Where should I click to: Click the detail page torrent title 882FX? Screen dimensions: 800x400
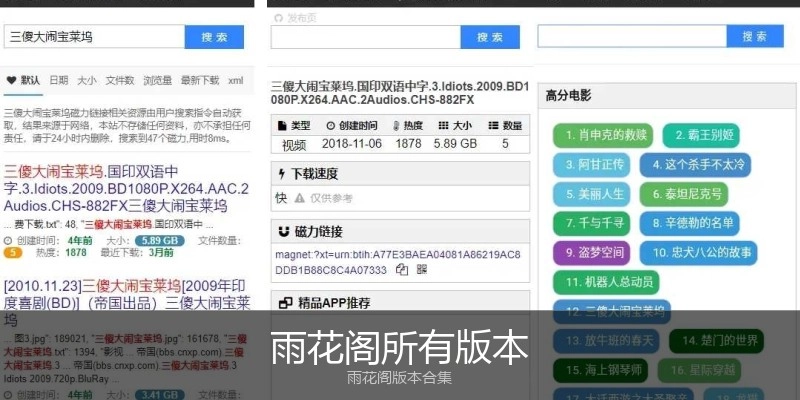(400, 93)
